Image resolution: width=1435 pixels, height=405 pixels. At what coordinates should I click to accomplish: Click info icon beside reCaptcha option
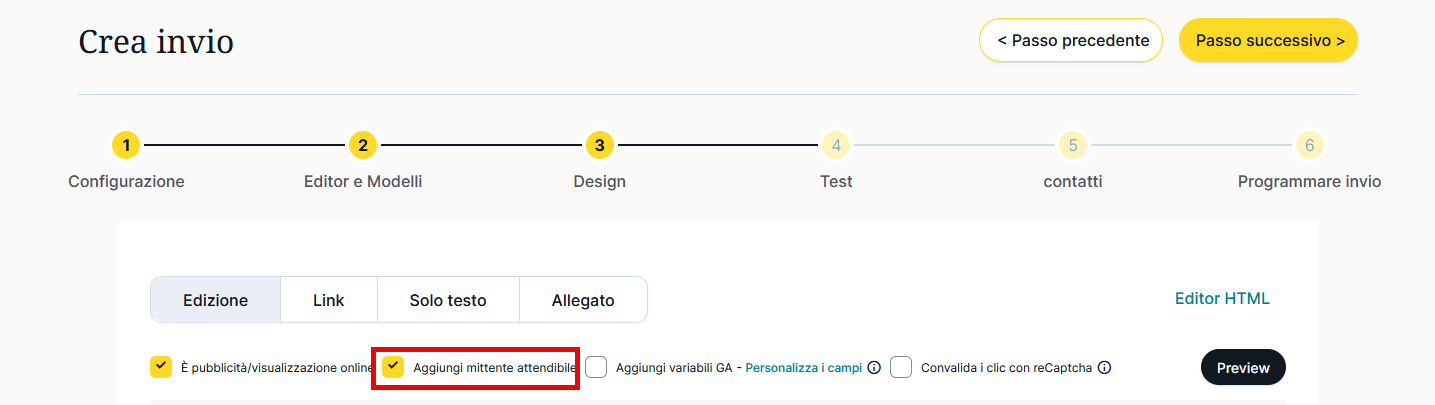(1104, 368)
